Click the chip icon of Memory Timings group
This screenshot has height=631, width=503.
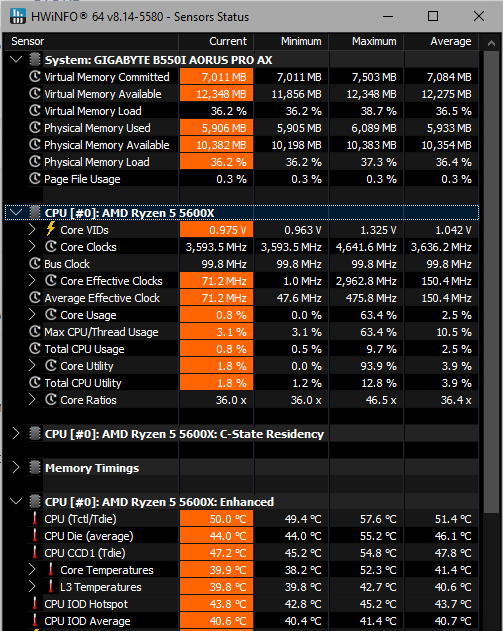[x=35, y=468]
